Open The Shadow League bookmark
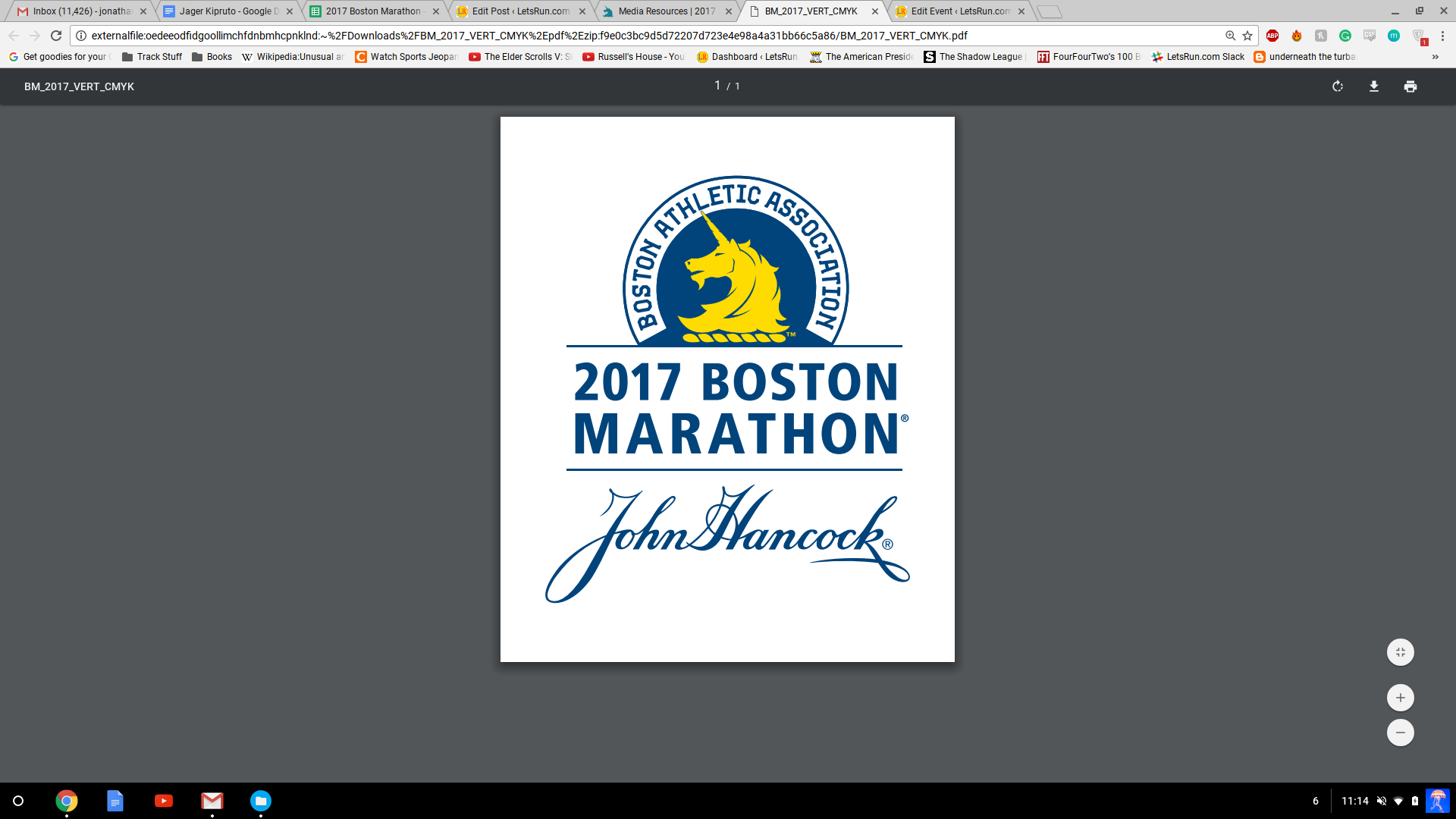This screenshot has height=819, width=1456. pyautogui.click(x=974, y=57)
